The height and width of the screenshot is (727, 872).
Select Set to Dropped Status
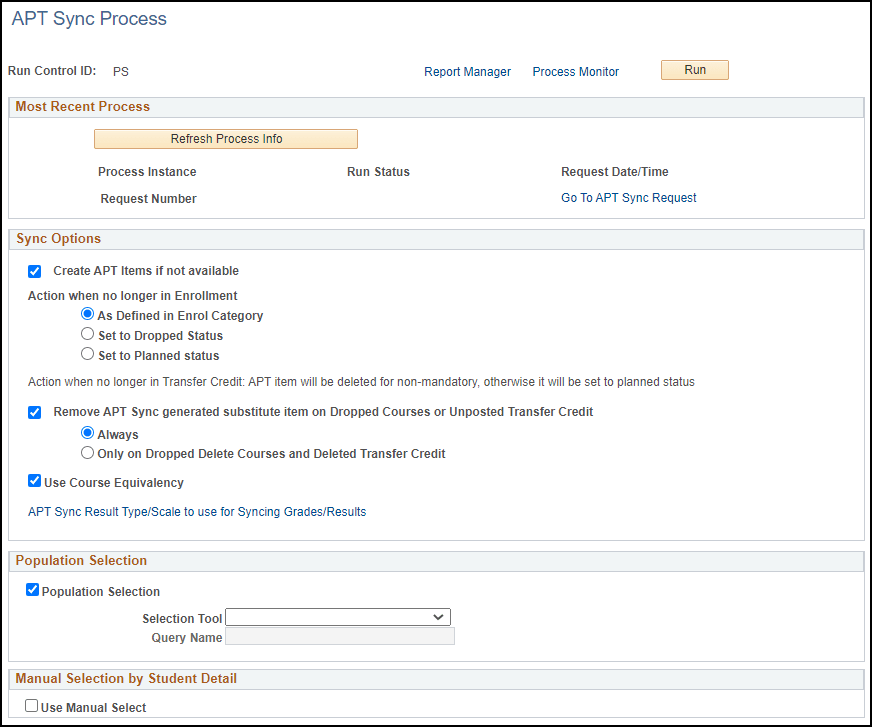(x=87, y=333)
